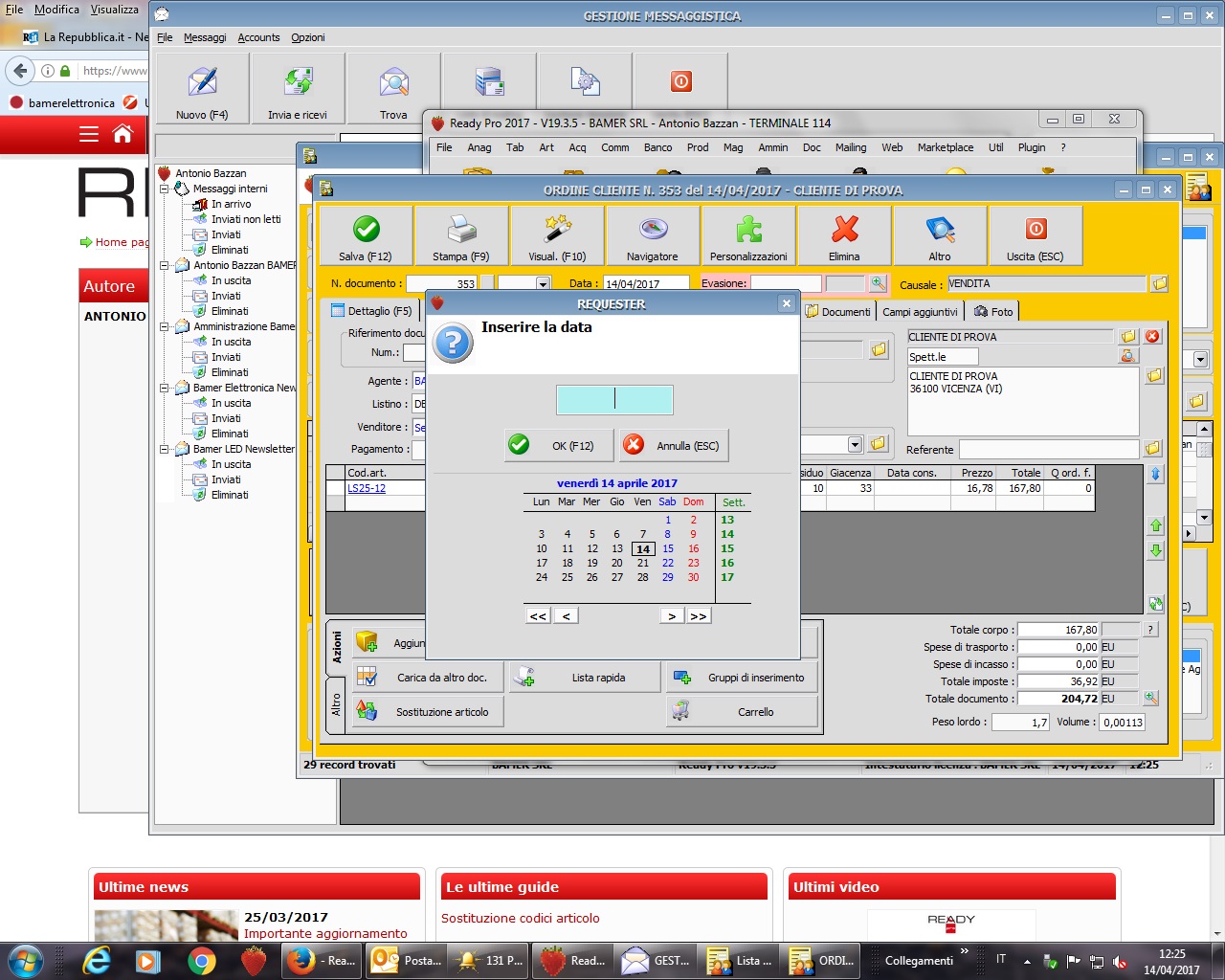
Task: Click Lista rapida icon
Action: click(x=524, y=678)
